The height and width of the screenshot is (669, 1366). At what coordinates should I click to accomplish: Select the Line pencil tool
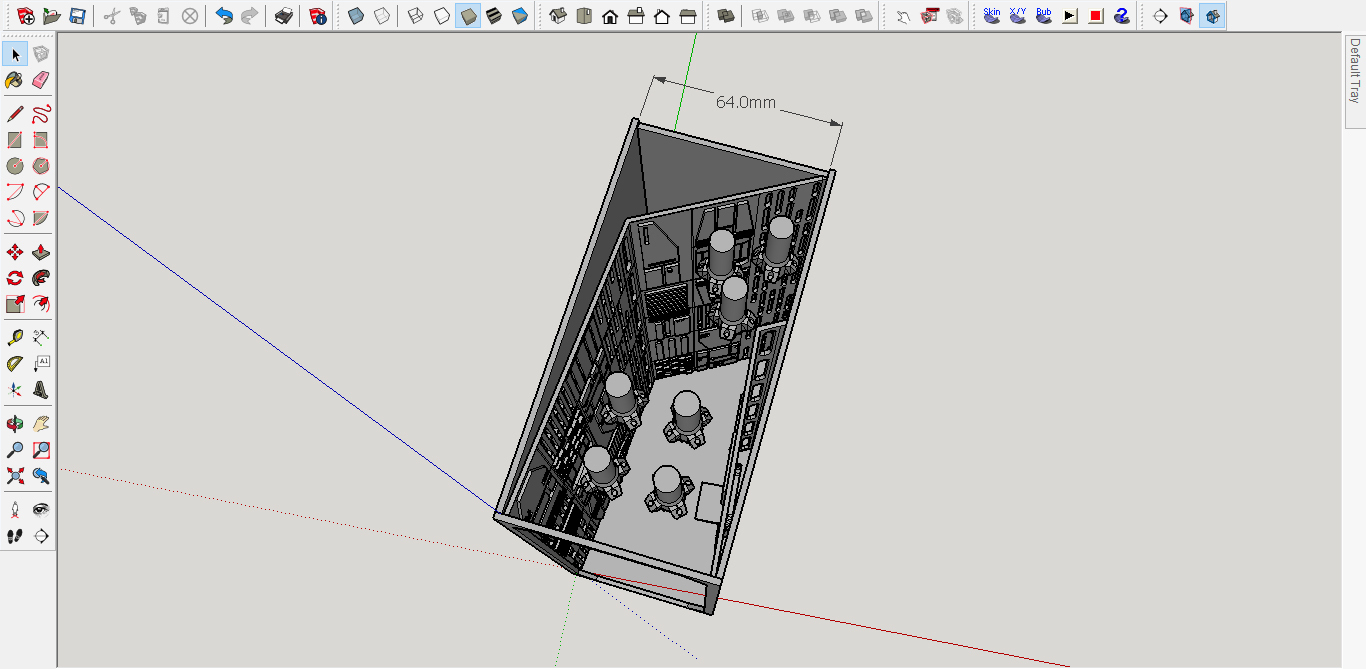point(15,114)
